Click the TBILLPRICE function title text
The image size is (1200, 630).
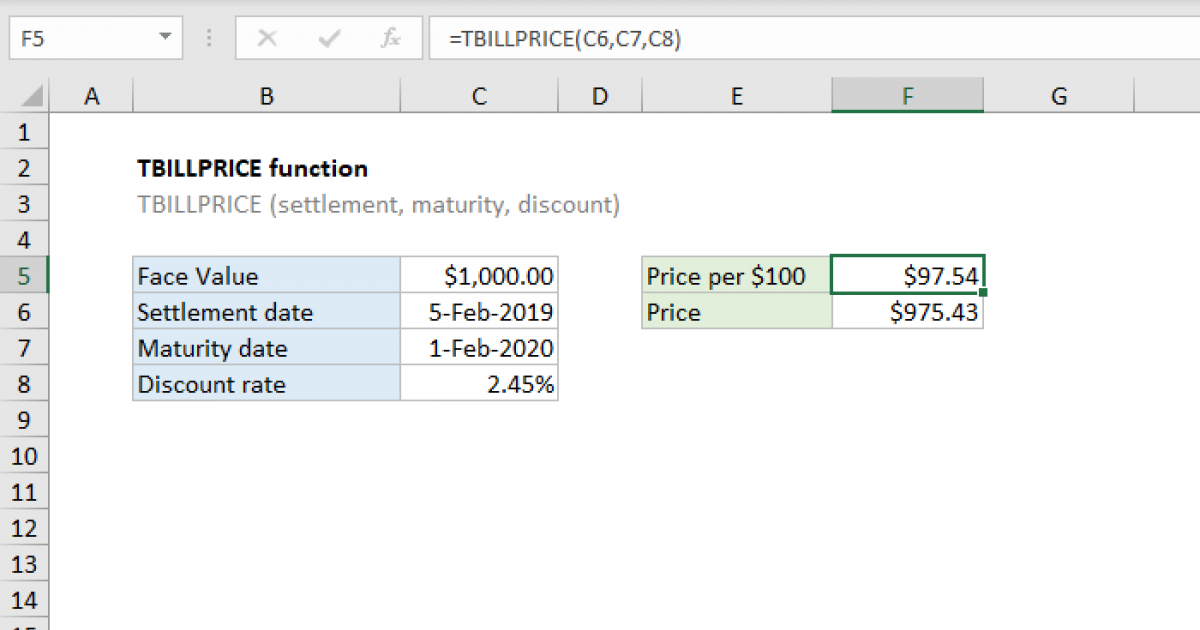(x=252, y=168)
